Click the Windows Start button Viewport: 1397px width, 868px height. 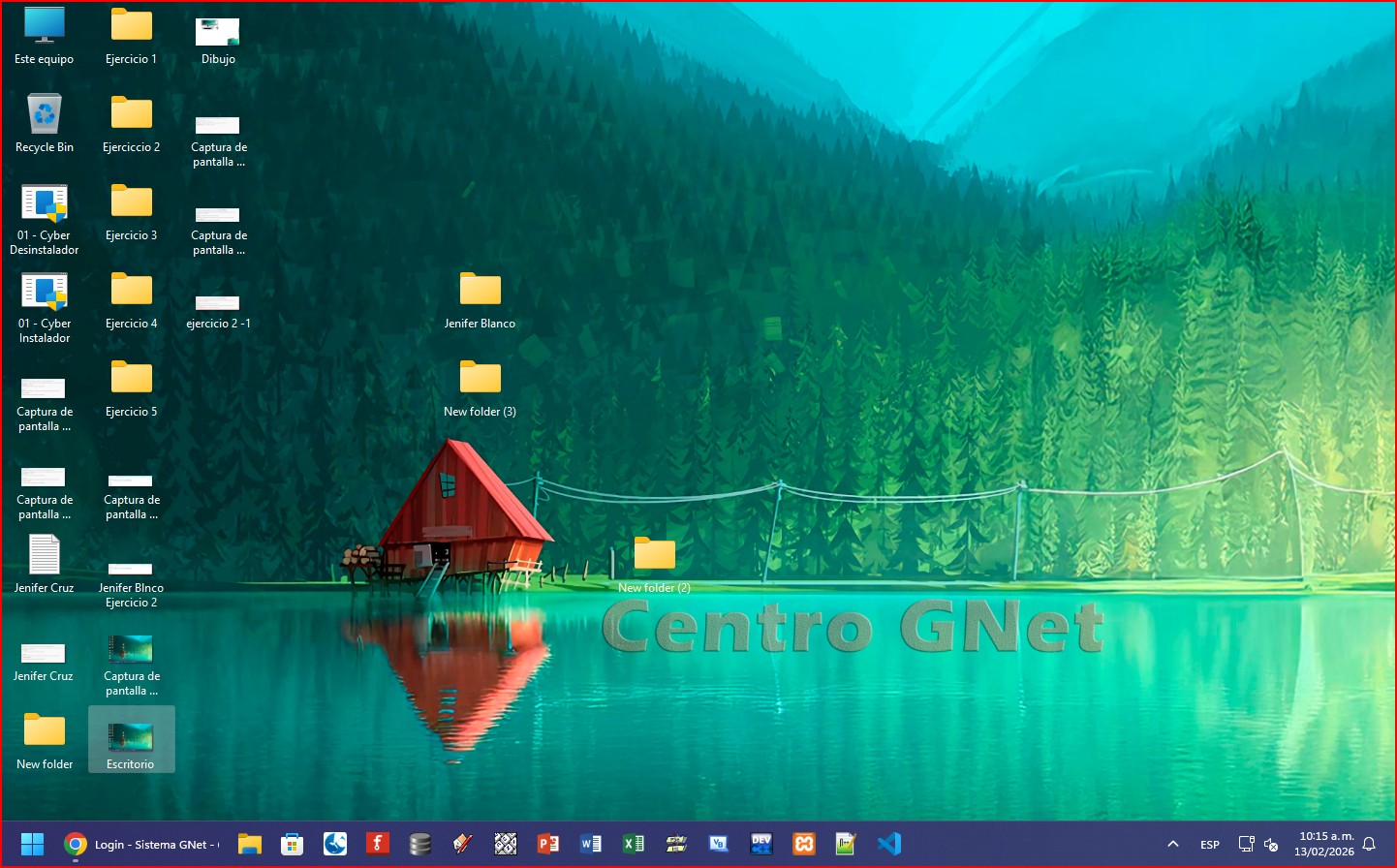[32, 844]
